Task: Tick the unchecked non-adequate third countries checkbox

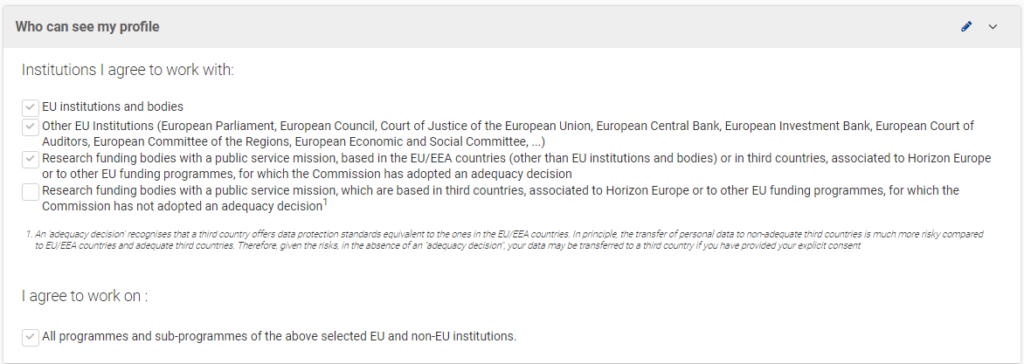Action: (x=31, y=192)
